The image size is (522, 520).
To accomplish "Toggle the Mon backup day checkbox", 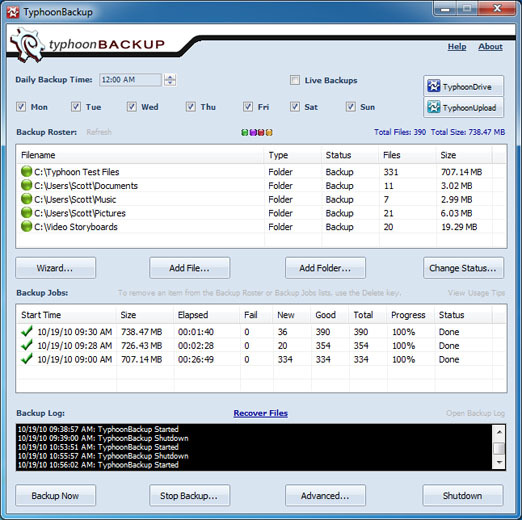I will pos(21,107).
